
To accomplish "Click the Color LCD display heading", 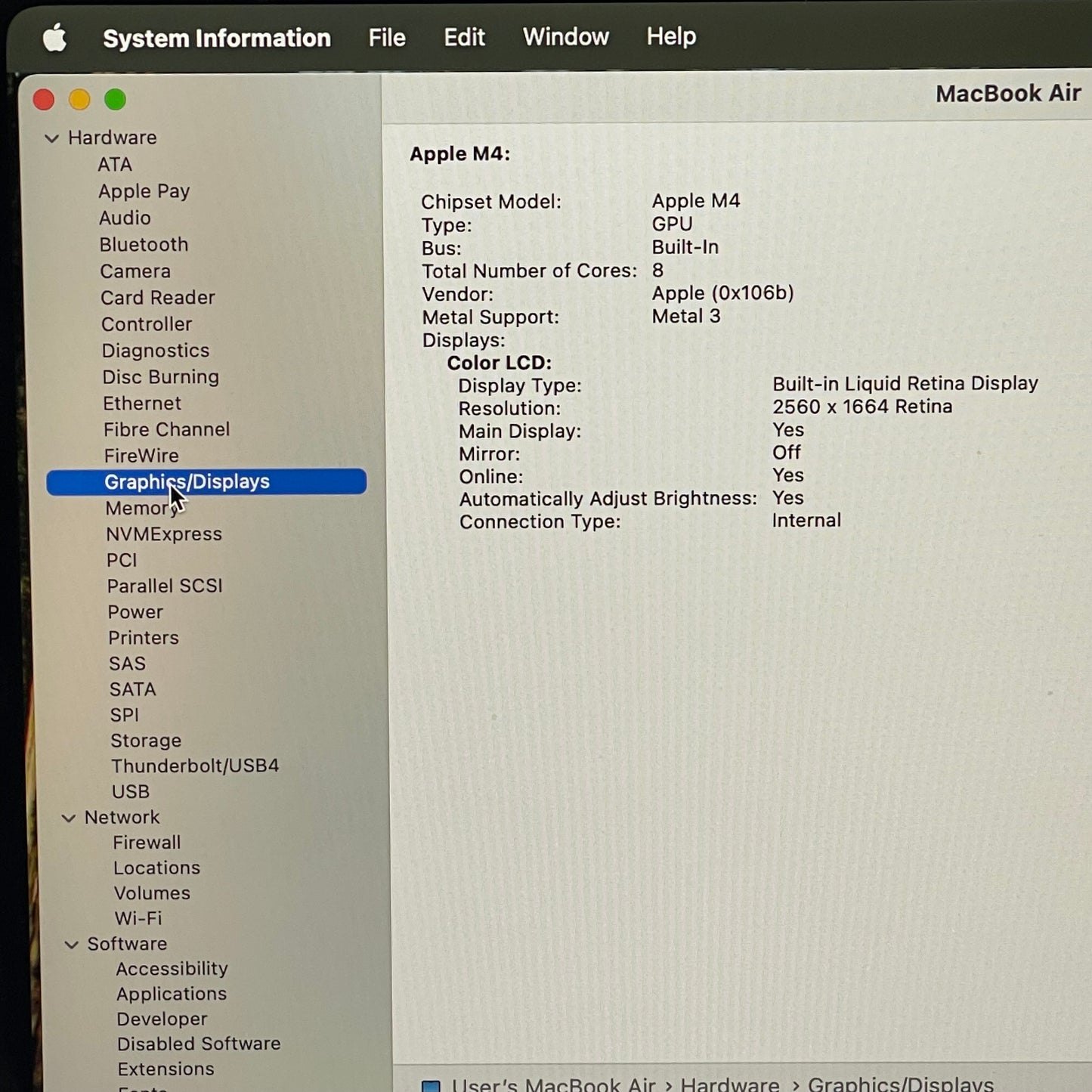I will tap(500, 363).
